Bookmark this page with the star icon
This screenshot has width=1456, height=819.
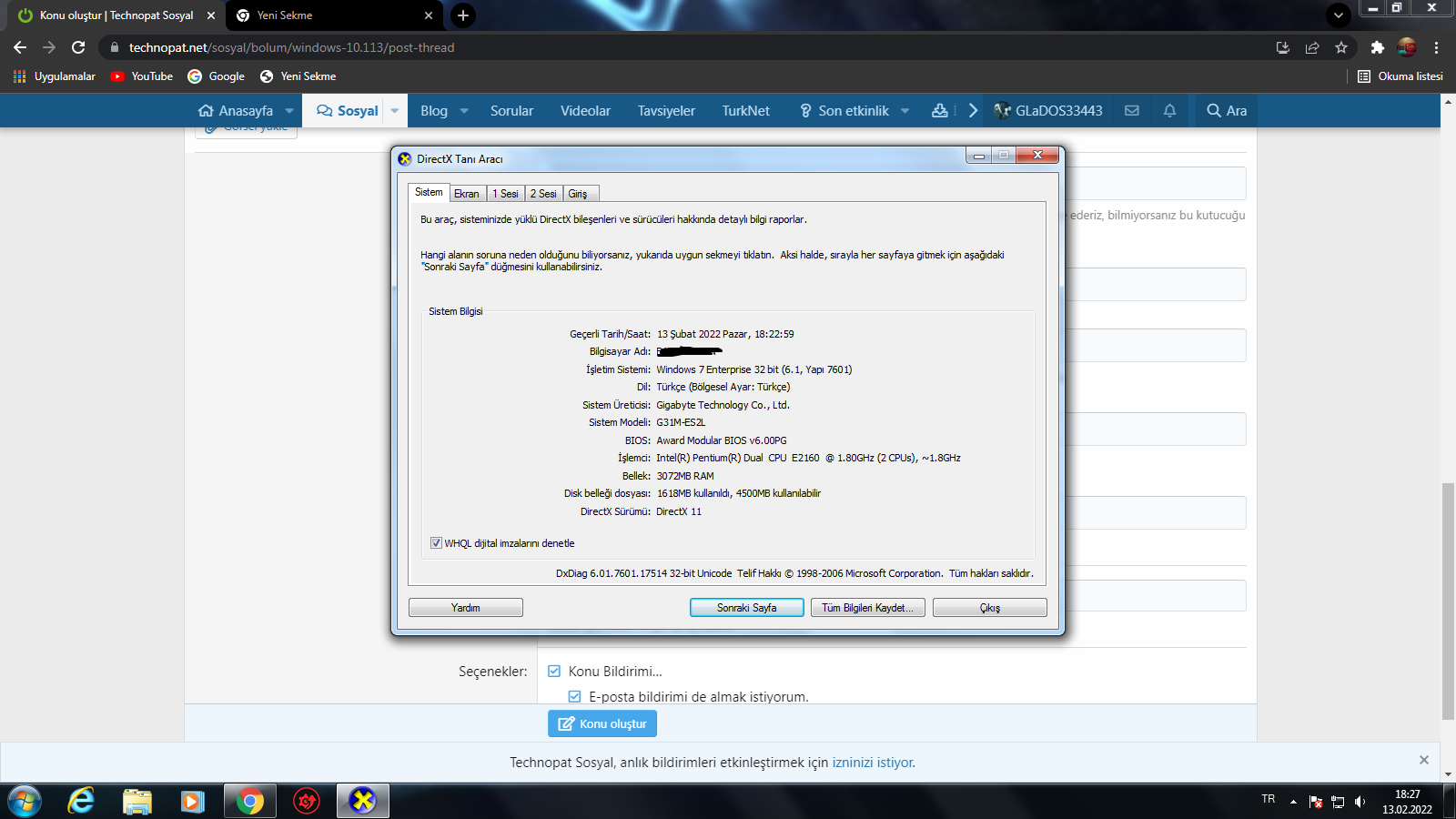1341,47
